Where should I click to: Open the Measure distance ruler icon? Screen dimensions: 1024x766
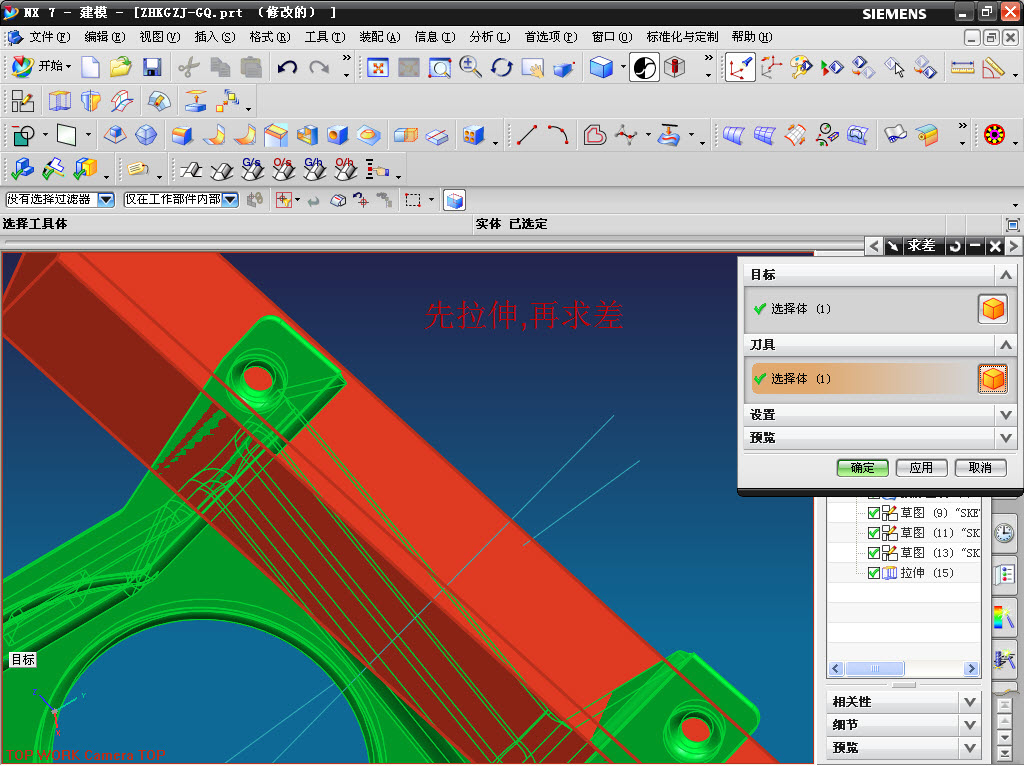(962, 67)
